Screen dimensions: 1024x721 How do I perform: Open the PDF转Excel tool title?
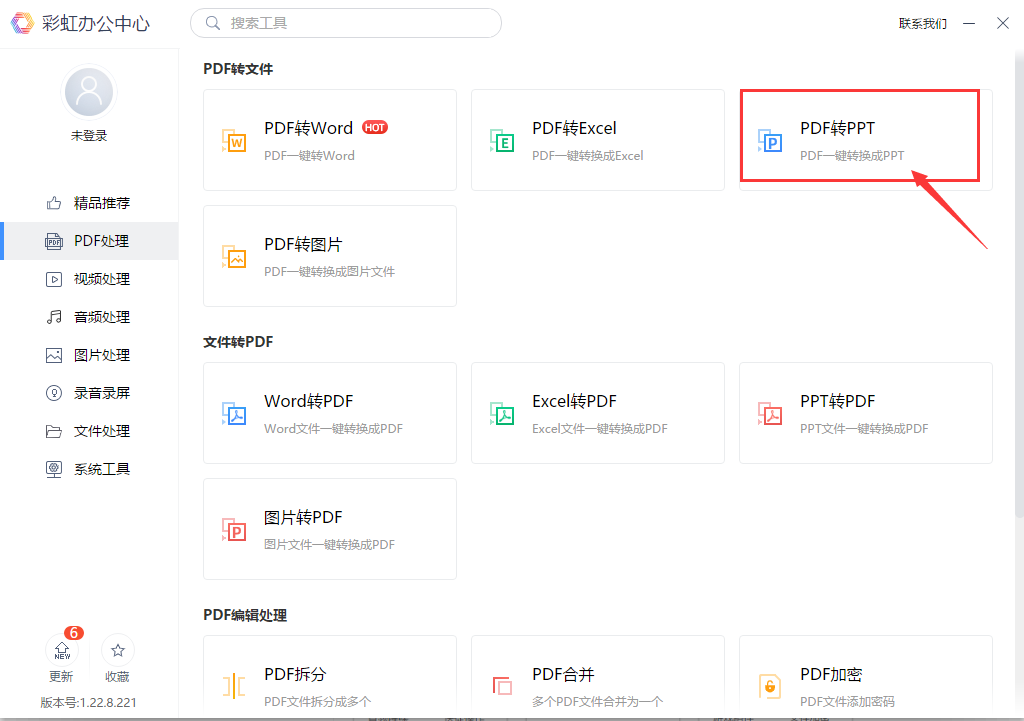574,128
